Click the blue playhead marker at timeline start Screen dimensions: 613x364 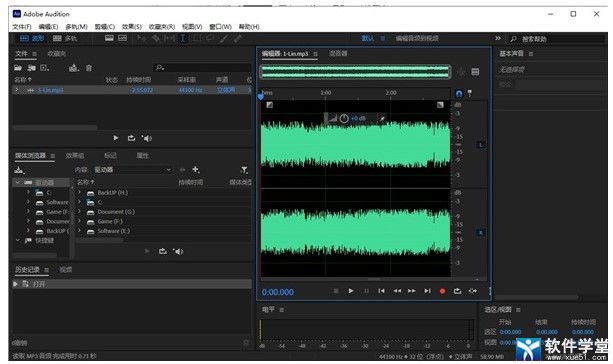261,96
